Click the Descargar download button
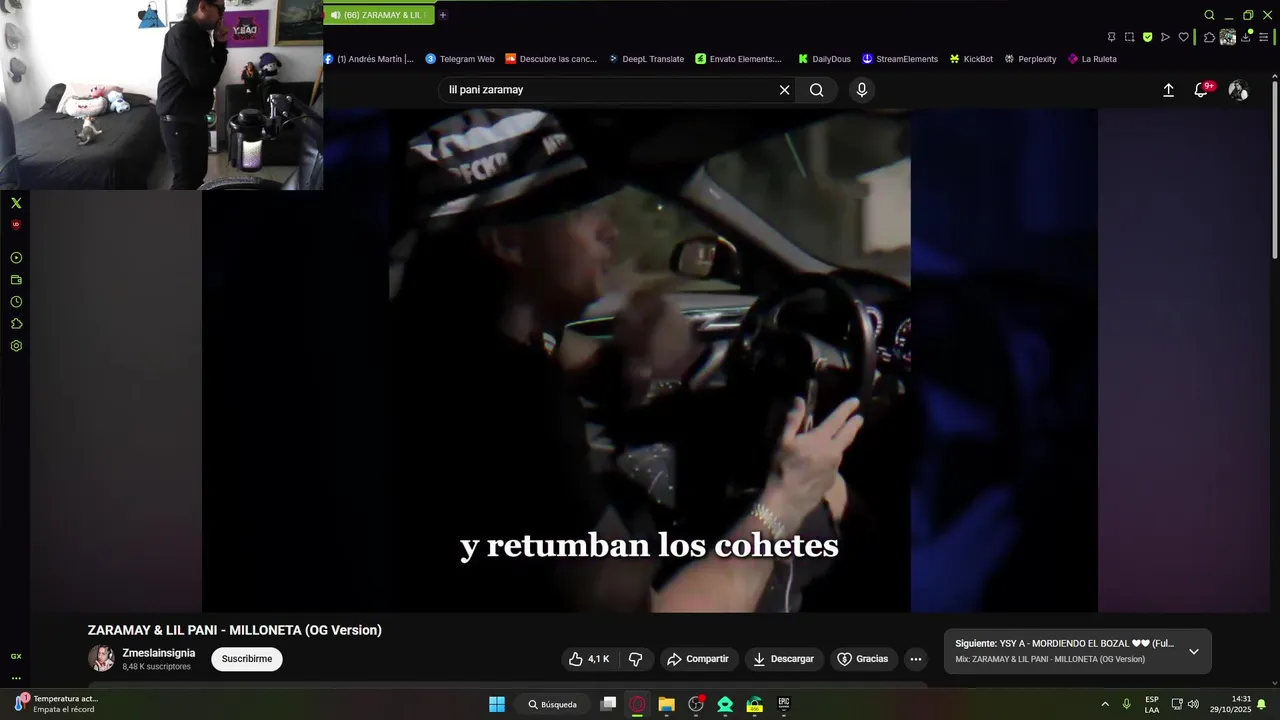 click(x=783, y=659)
